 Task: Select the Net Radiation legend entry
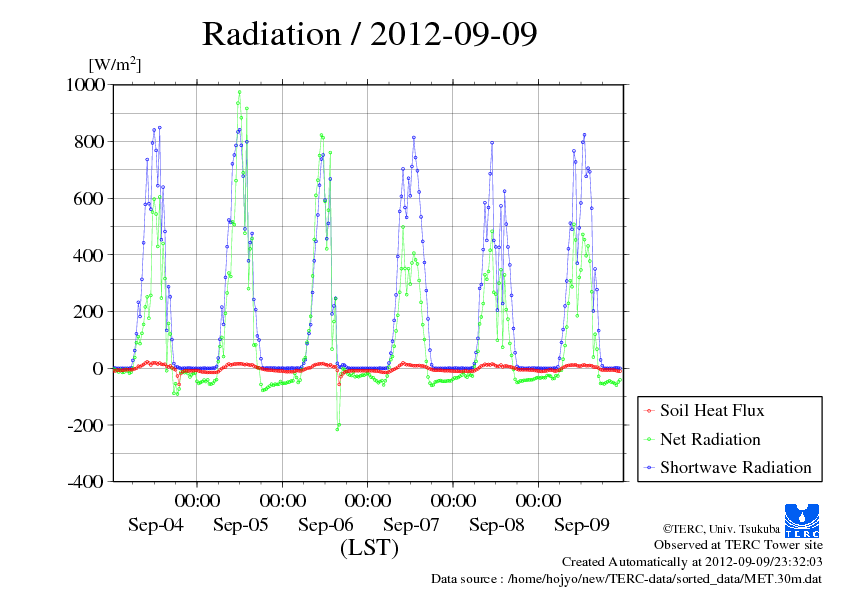(702, 439)
